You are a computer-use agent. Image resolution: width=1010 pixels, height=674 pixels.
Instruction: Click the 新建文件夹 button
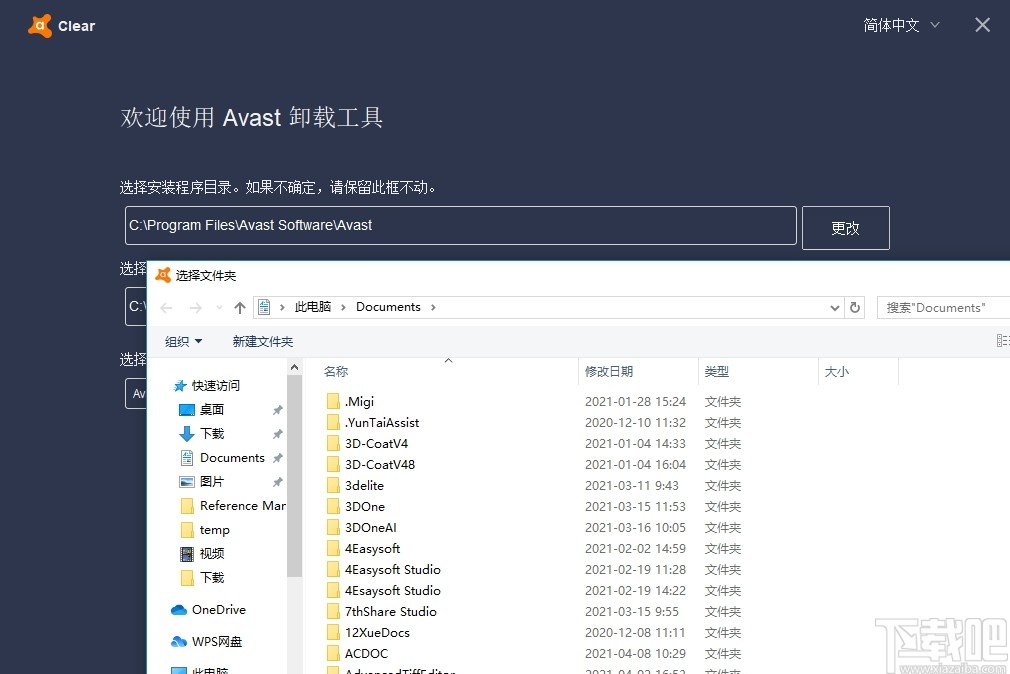tap(262, 340)
